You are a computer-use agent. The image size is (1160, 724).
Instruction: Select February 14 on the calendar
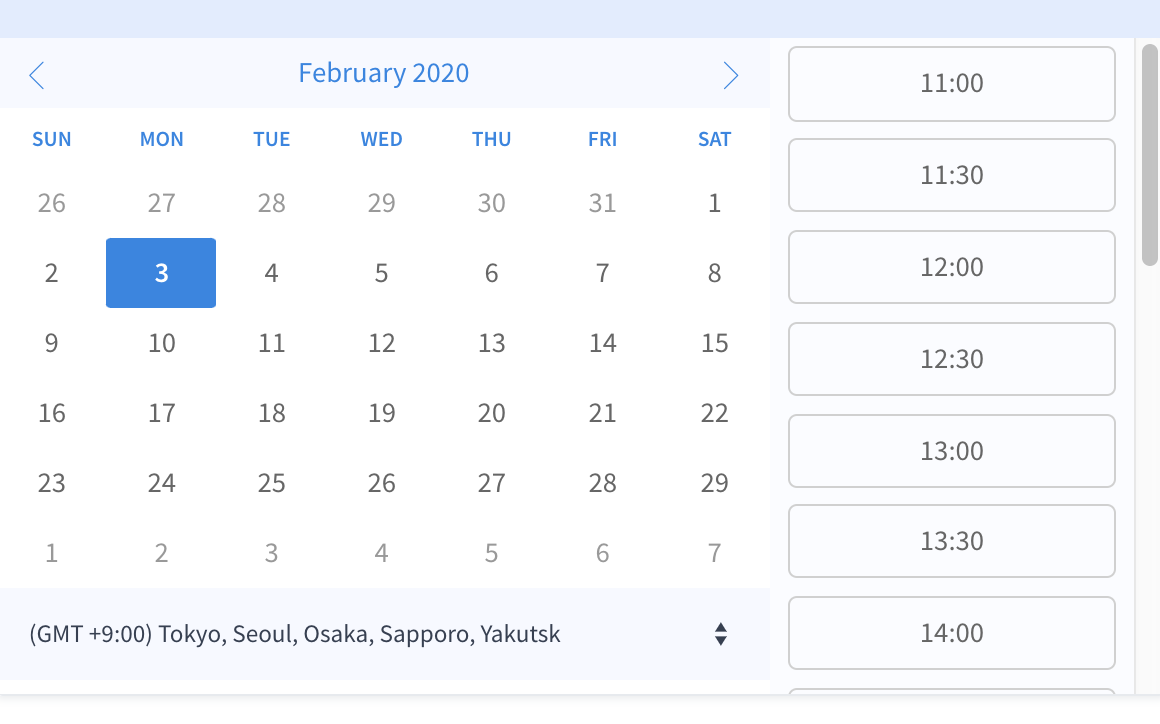click(x=602, y=343)
